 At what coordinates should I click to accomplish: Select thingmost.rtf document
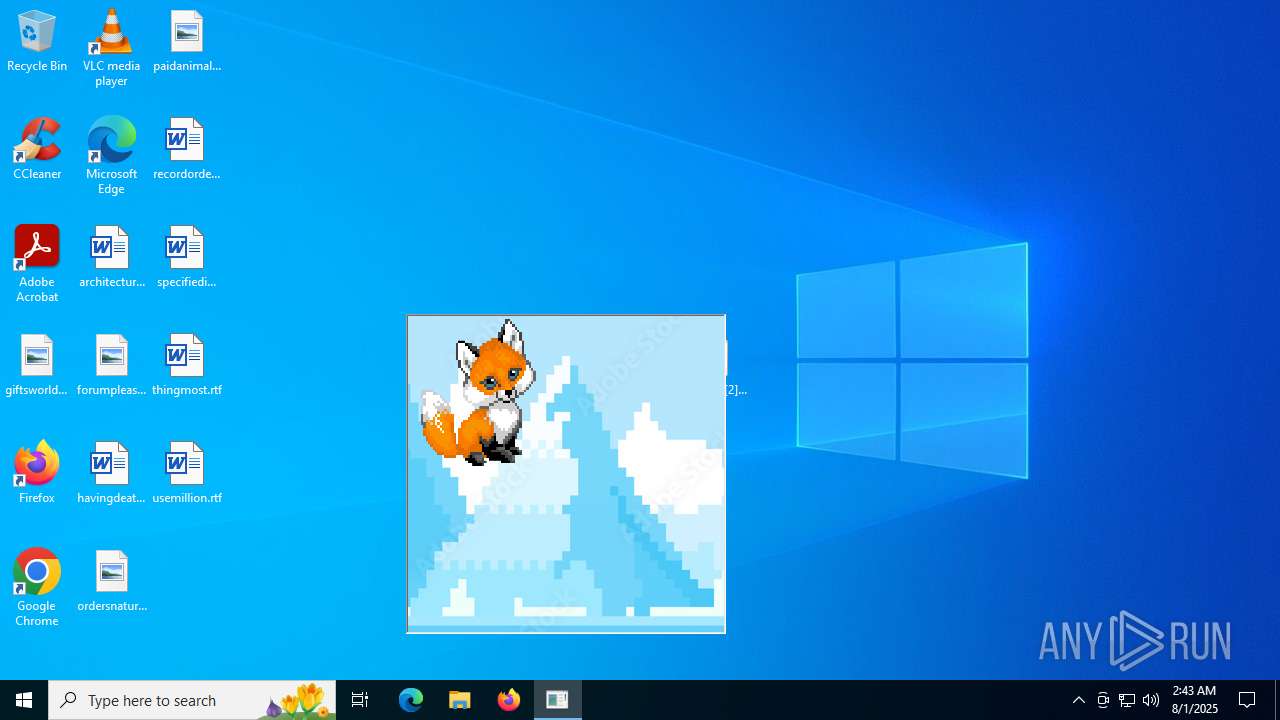coord(187,365)
